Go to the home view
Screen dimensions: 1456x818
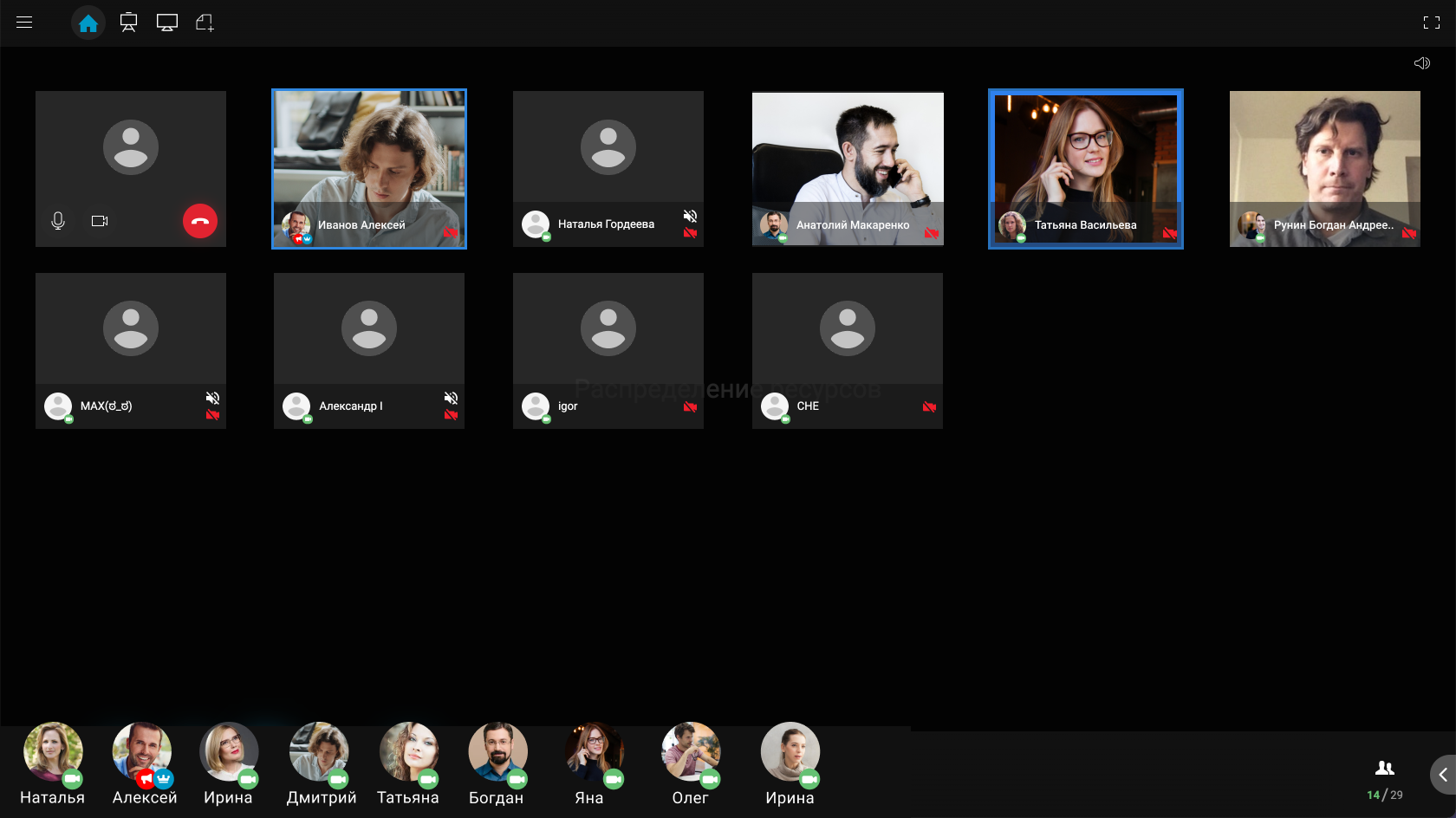[x=88, y=23]
